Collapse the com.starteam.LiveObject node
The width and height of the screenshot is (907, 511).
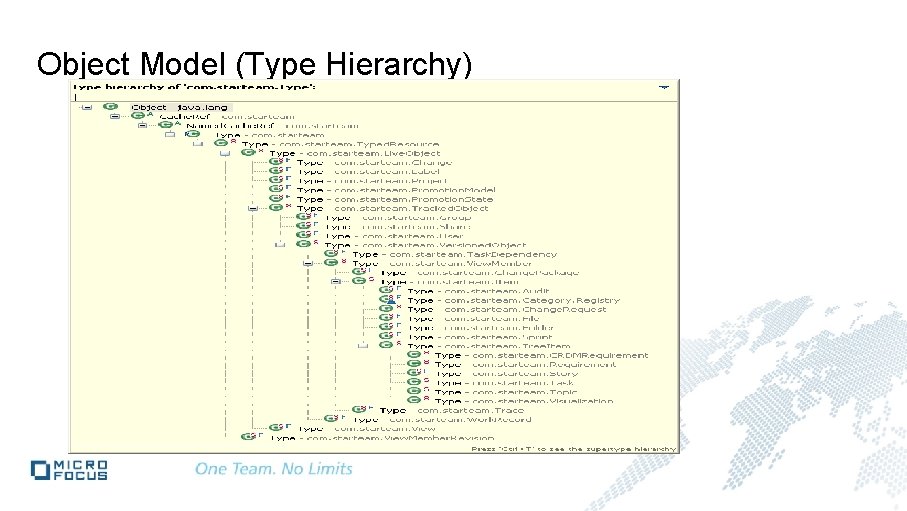click(225, 153)
